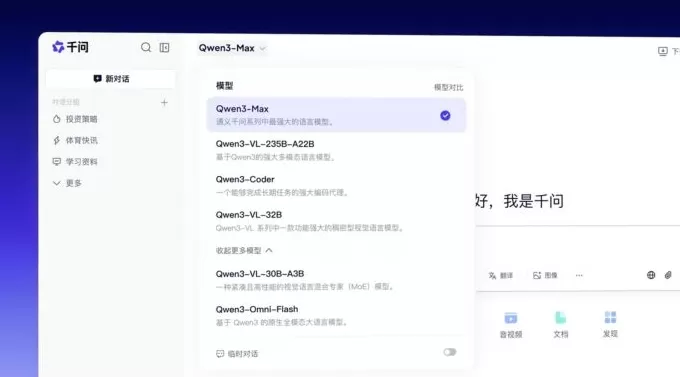Click the download icon at top right
This screenshot has height=377, width=680.
[662, 52]
